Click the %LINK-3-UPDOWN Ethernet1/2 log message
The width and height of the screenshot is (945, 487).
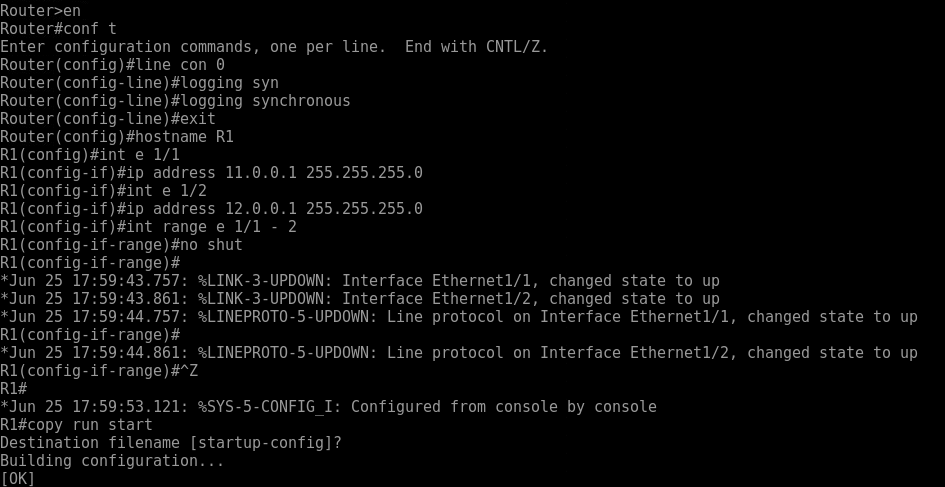coord(360,299)
